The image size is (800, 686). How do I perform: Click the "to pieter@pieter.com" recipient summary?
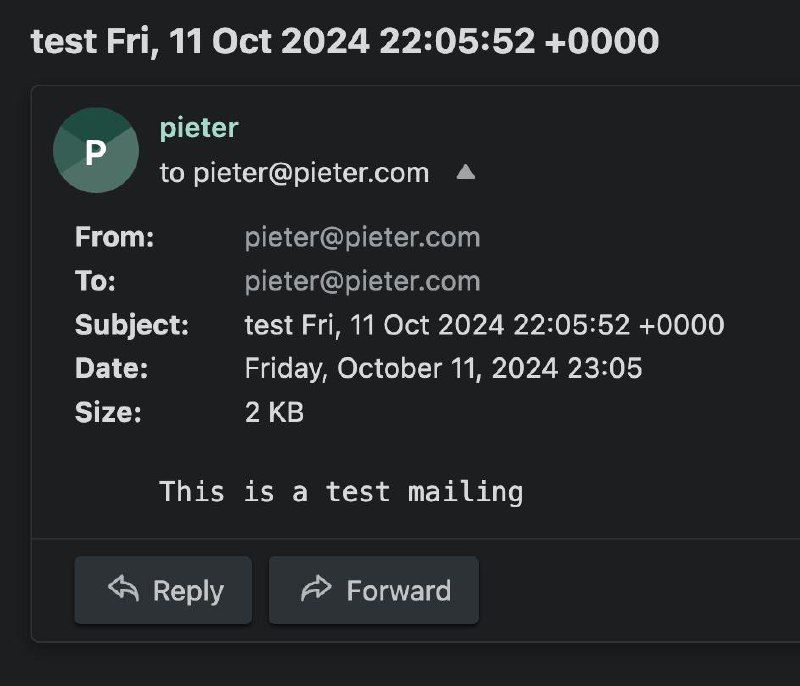coord(294,173)
